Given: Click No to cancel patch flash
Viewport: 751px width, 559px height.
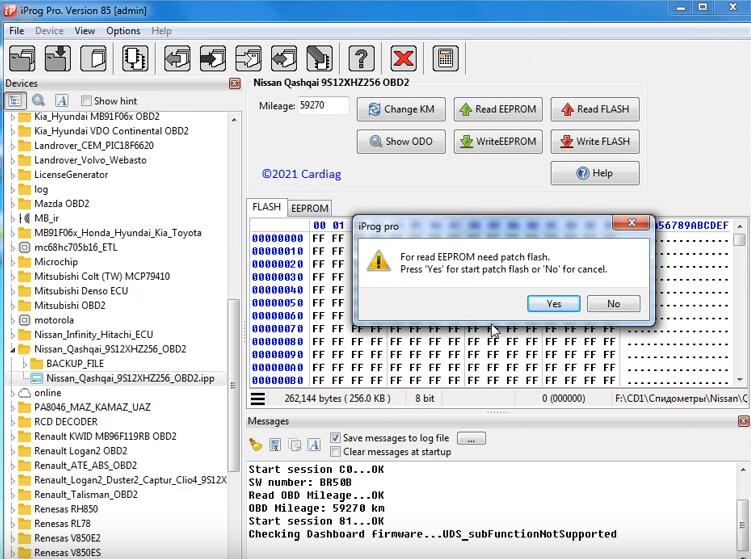Looking at the screenshot, I should [614, 304].
